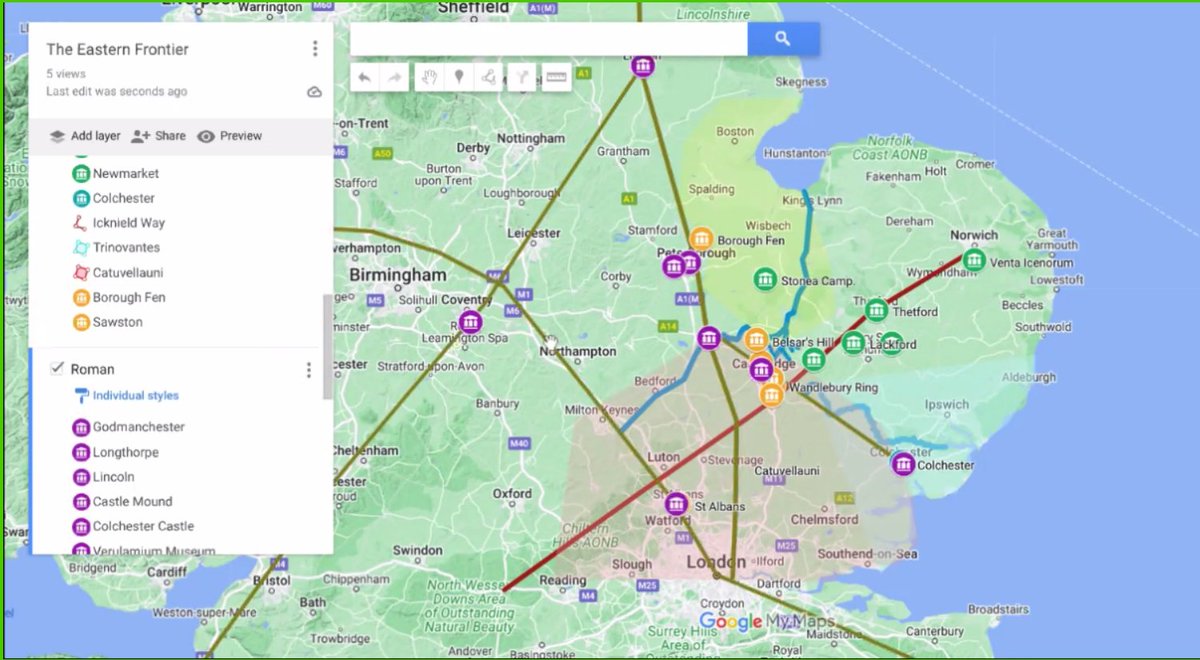
Task: Open the Roman layer options menu
Action: coord(308,370)
